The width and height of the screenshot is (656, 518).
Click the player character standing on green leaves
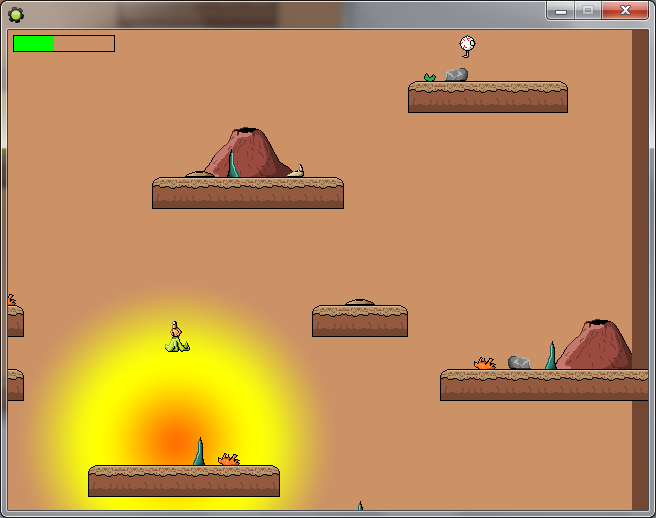click(x=177, y=337)
